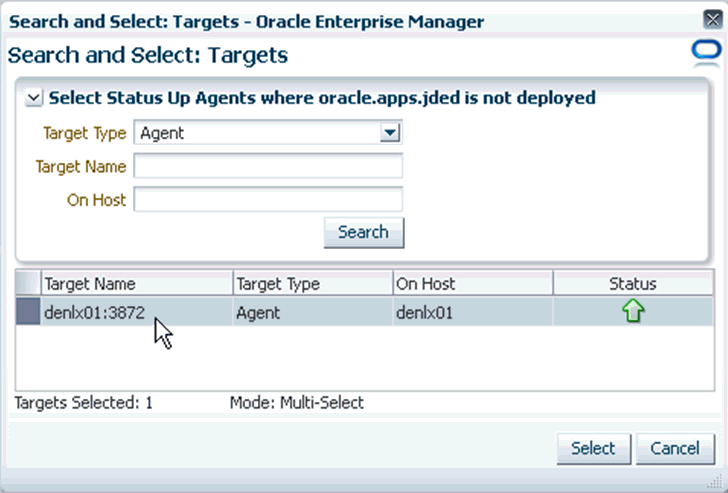Collapse the Select Status Up Agents section

[33, 98]
